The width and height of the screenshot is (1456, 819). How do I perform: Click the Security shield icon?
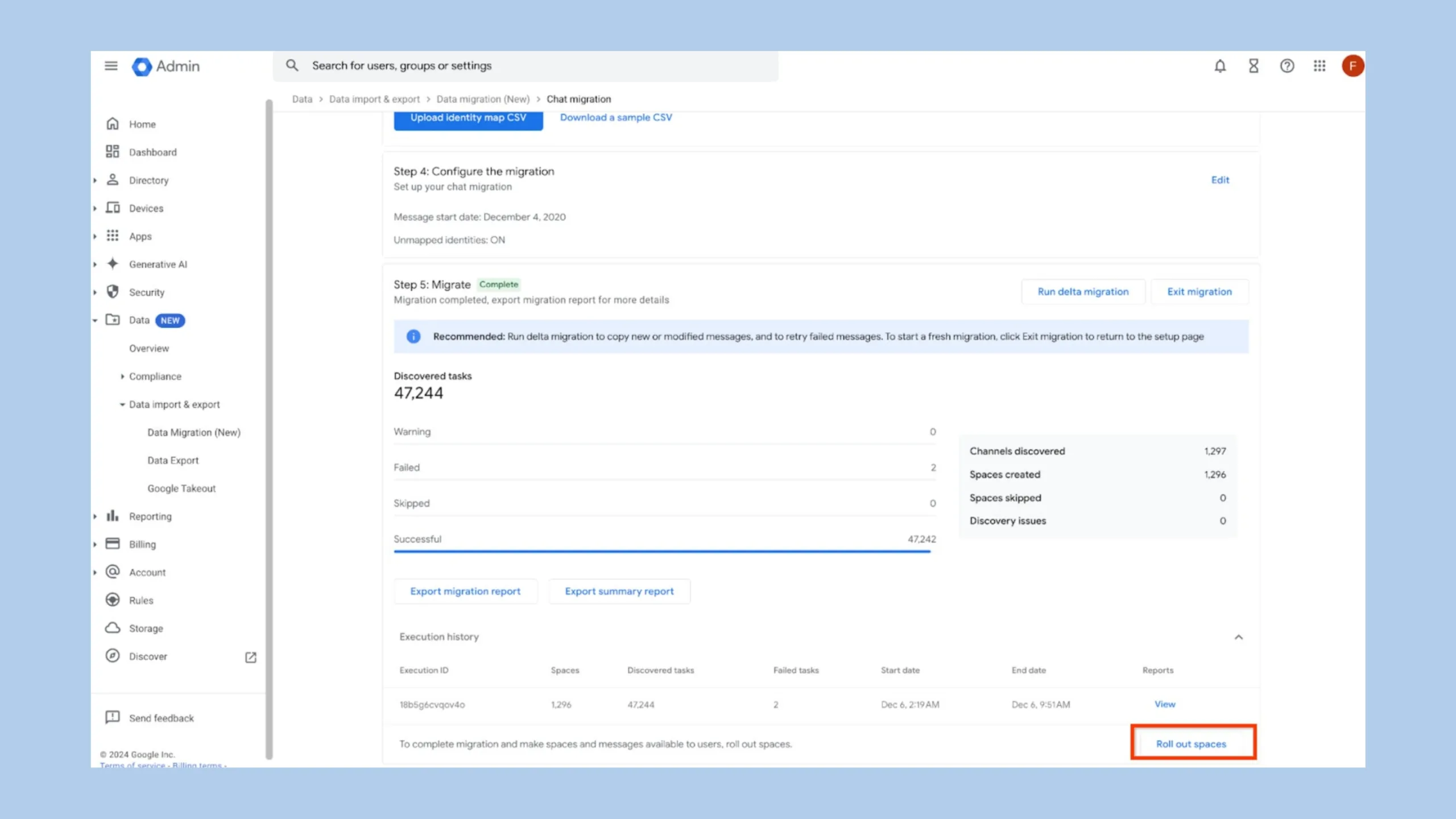click(113, 292)
